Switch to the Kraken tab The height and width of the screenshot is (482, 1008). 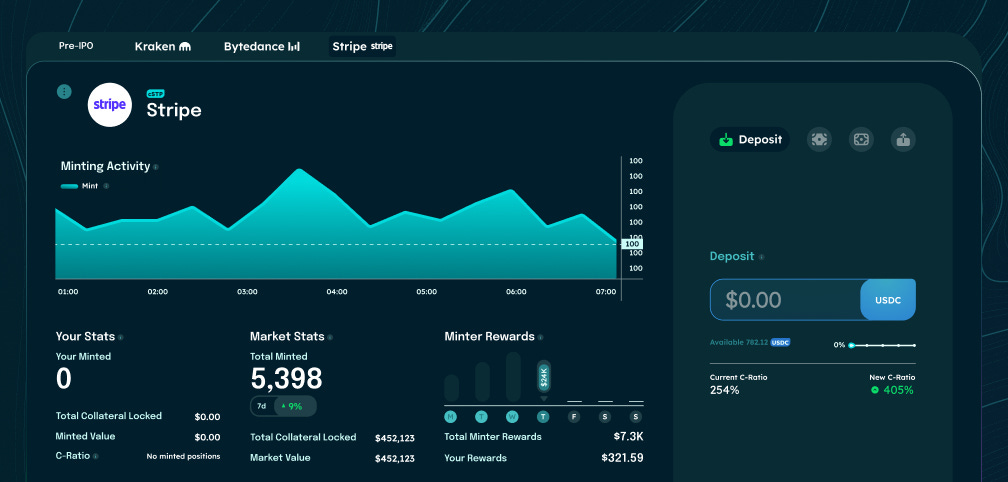(x=163, y=46)
